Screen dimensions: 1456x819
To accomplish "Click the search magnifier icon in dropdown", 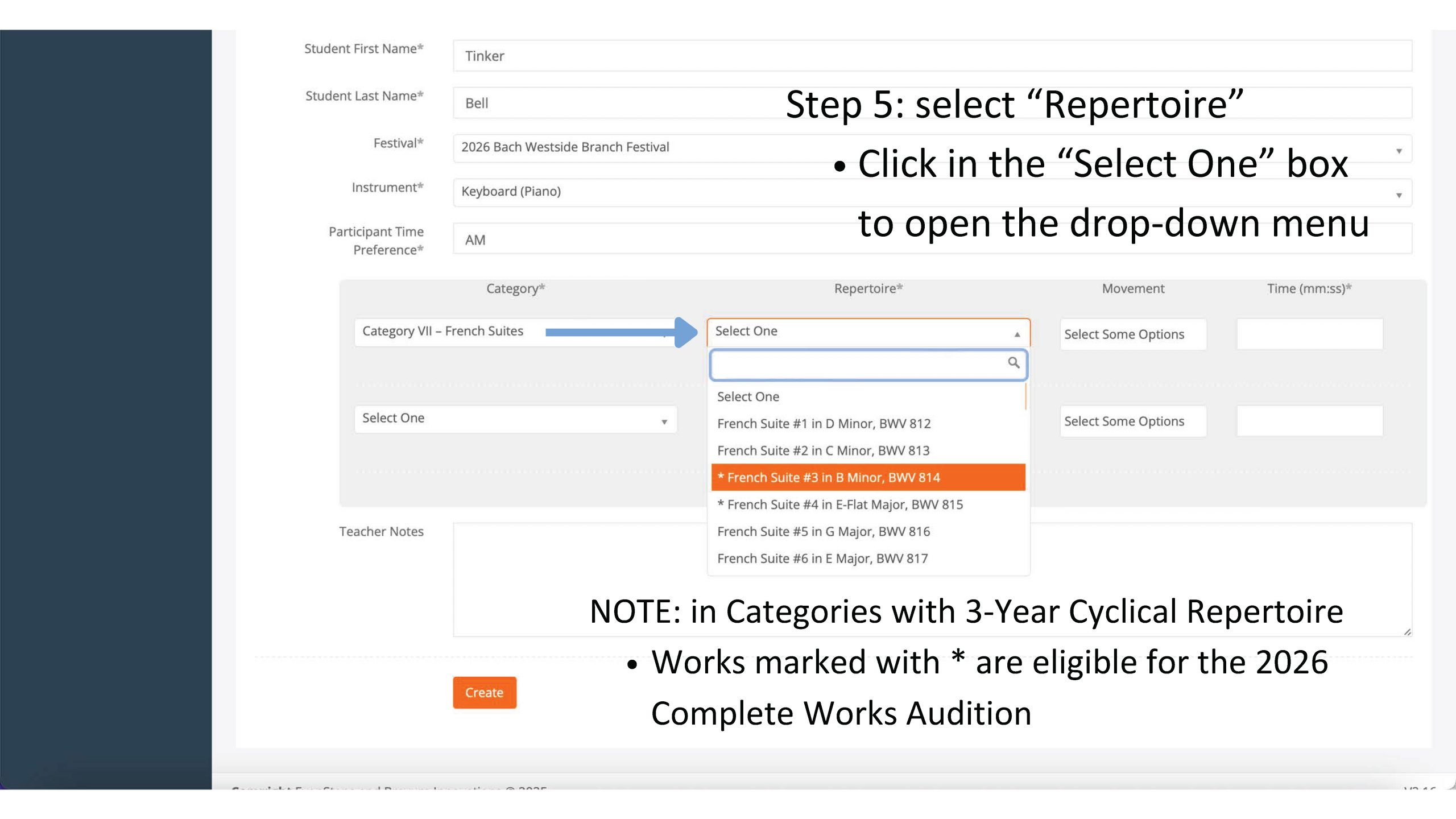I will coord(1013,362).
